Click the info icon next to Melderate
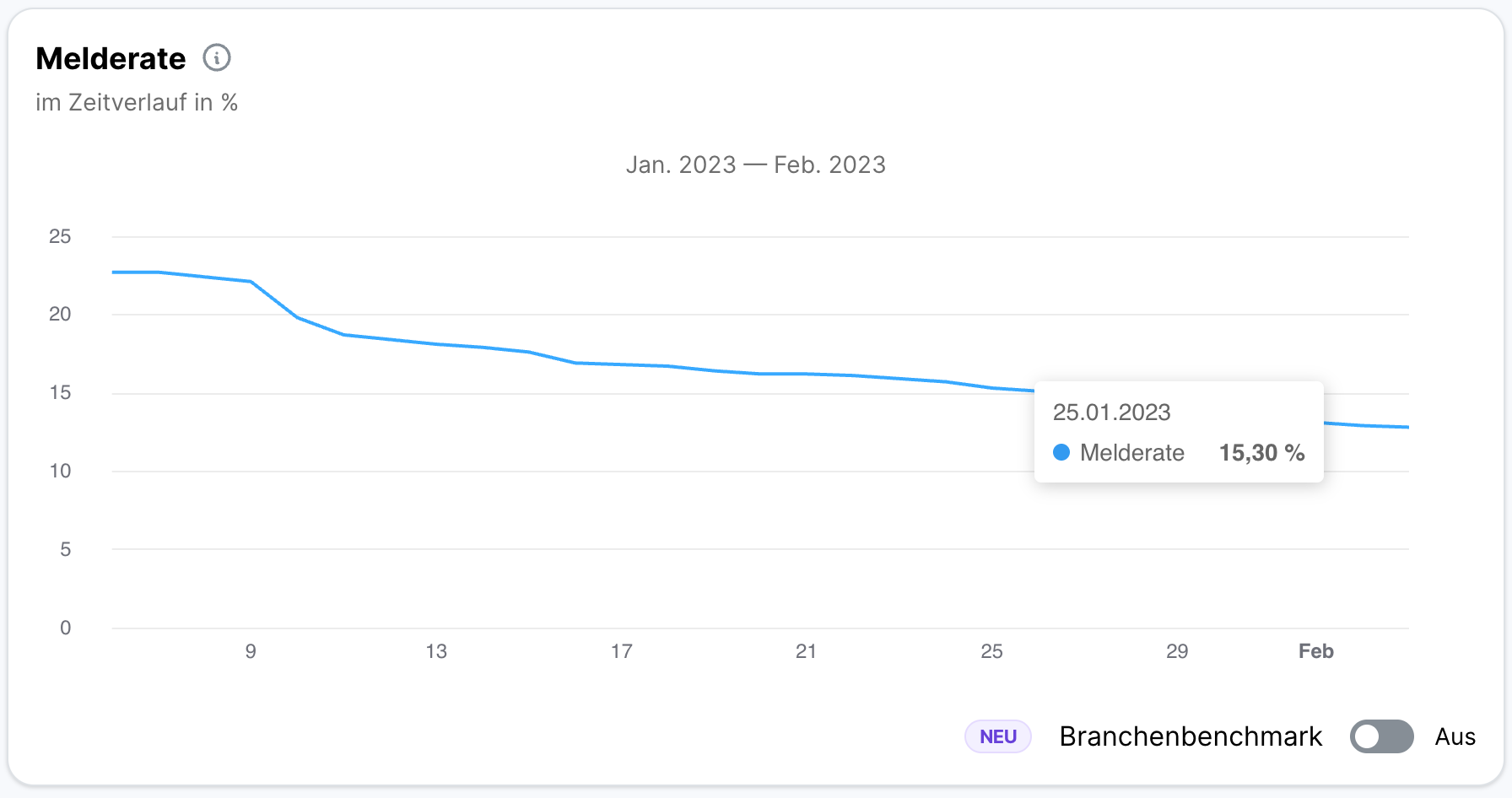Viewport: 1512px width, 798px height. tap(218, 57)
